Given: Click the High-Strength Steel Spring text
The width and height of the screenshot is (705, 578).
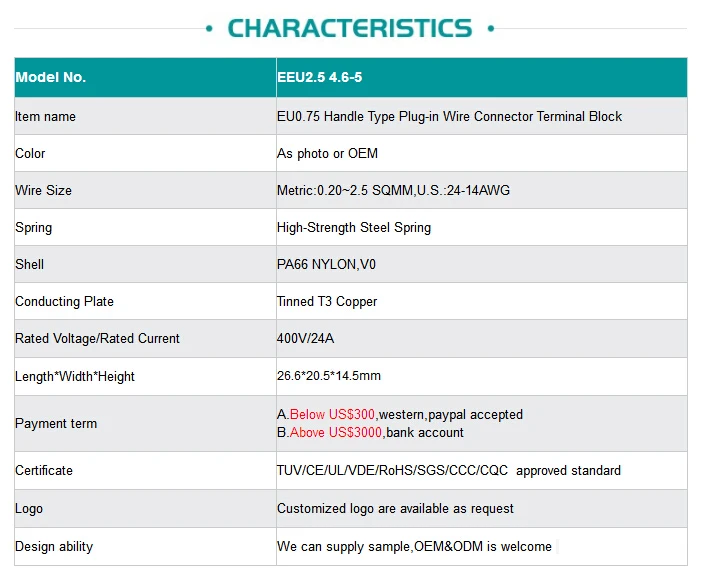Looking at the screenshot, I should click(x=354, y=227).
